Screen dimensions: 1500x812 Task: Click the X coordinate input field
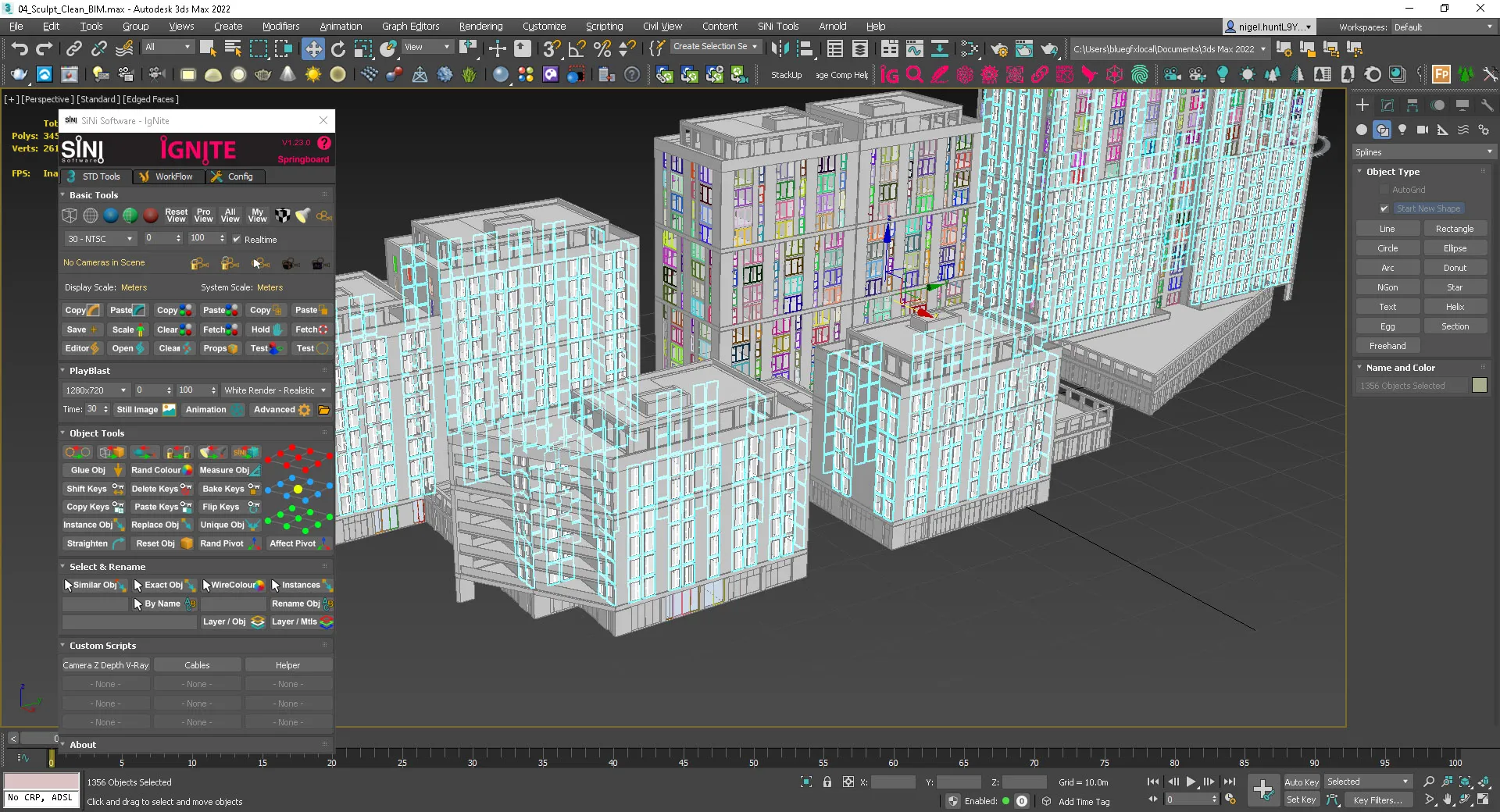coord(892,782)
